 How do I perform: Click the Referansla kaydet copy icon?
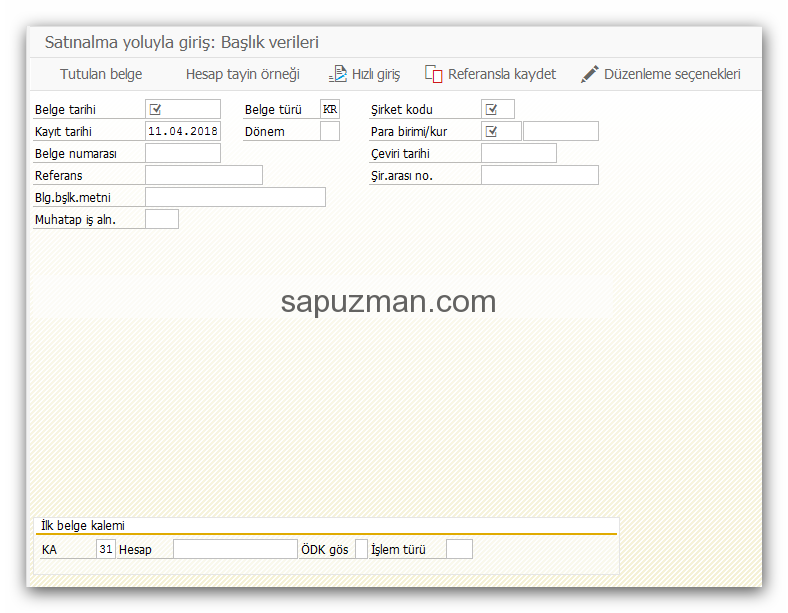(433, 74)
